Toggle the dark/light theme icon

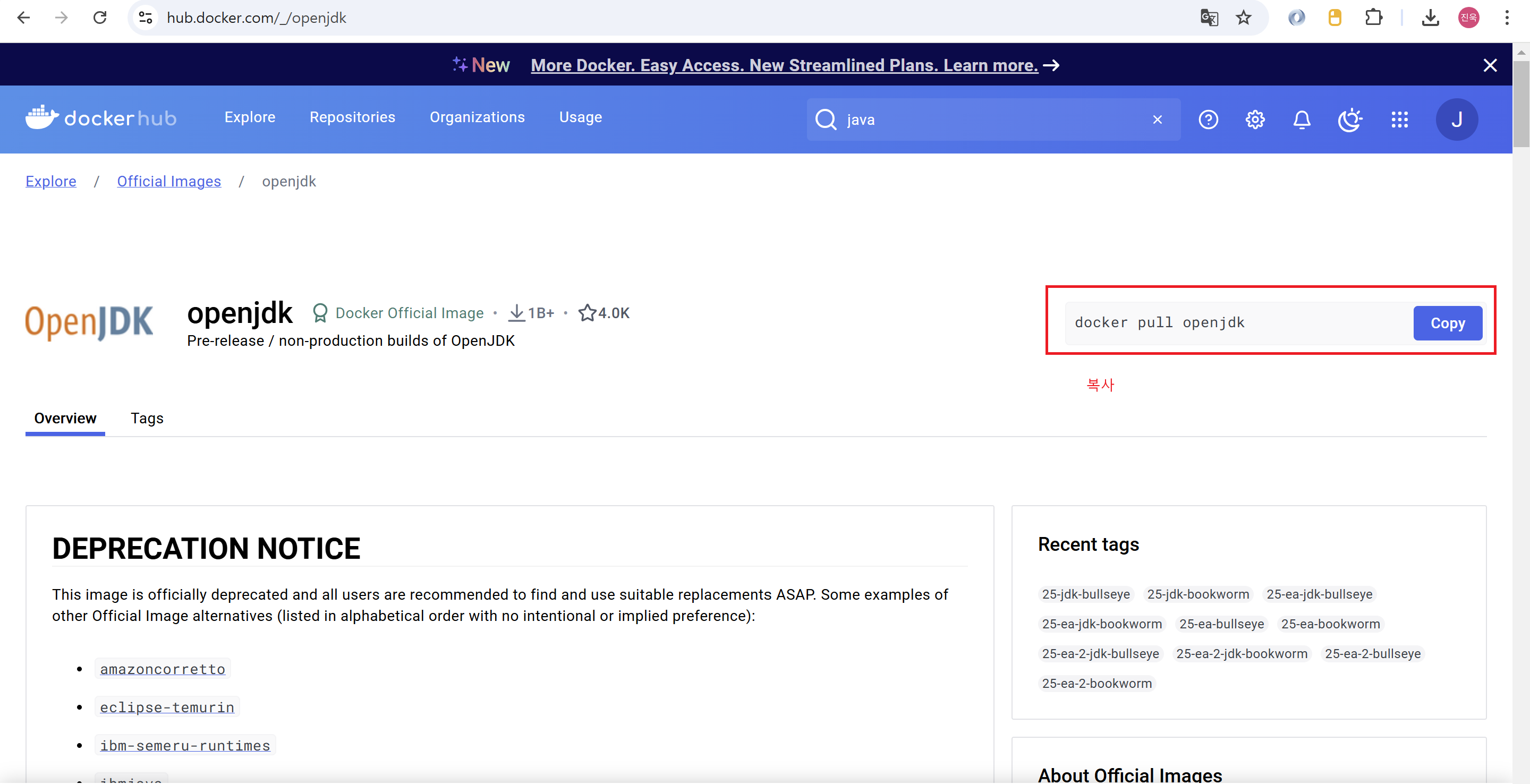1349,120
